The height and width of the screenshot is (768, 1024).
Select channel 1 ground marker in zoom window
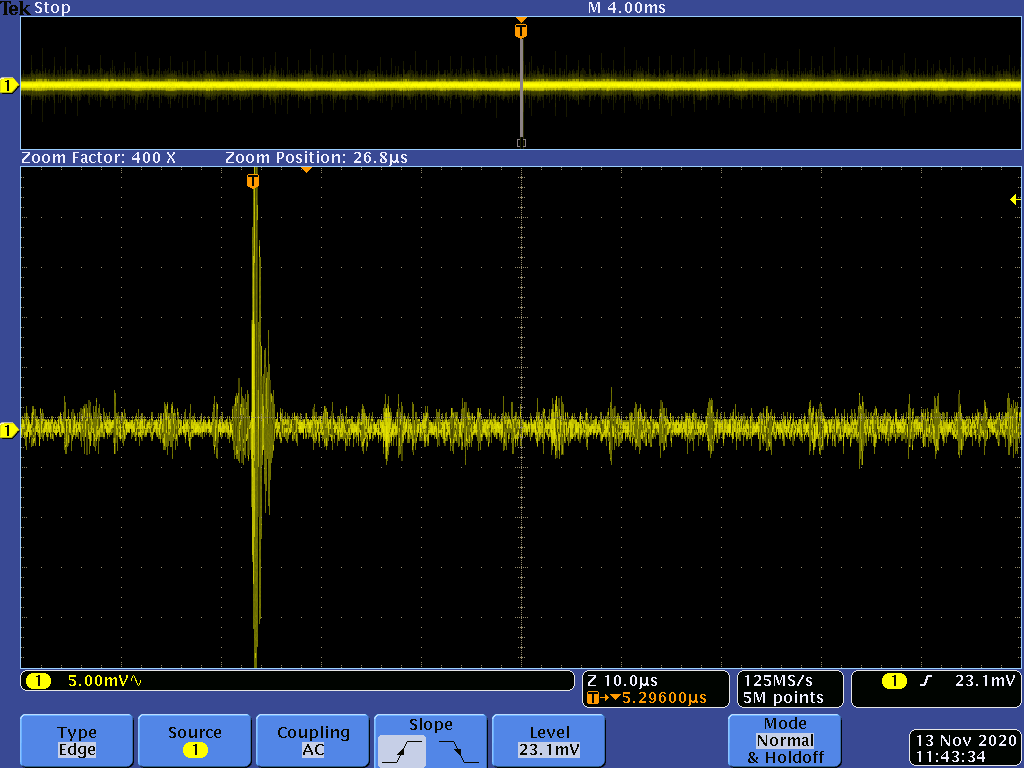pyautogui.click(x=9, y=430)
